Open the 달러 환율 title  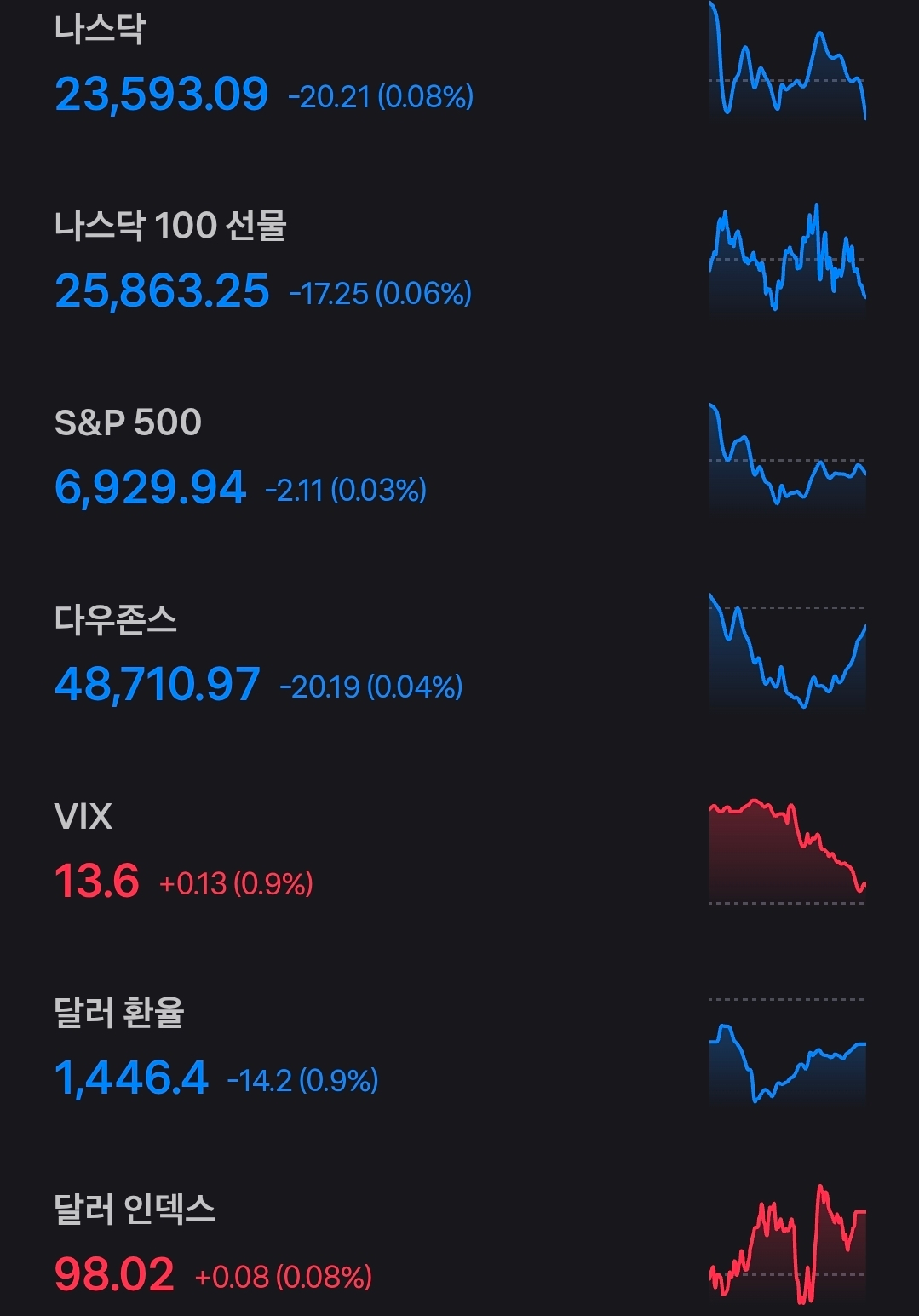pos(119,1013)
